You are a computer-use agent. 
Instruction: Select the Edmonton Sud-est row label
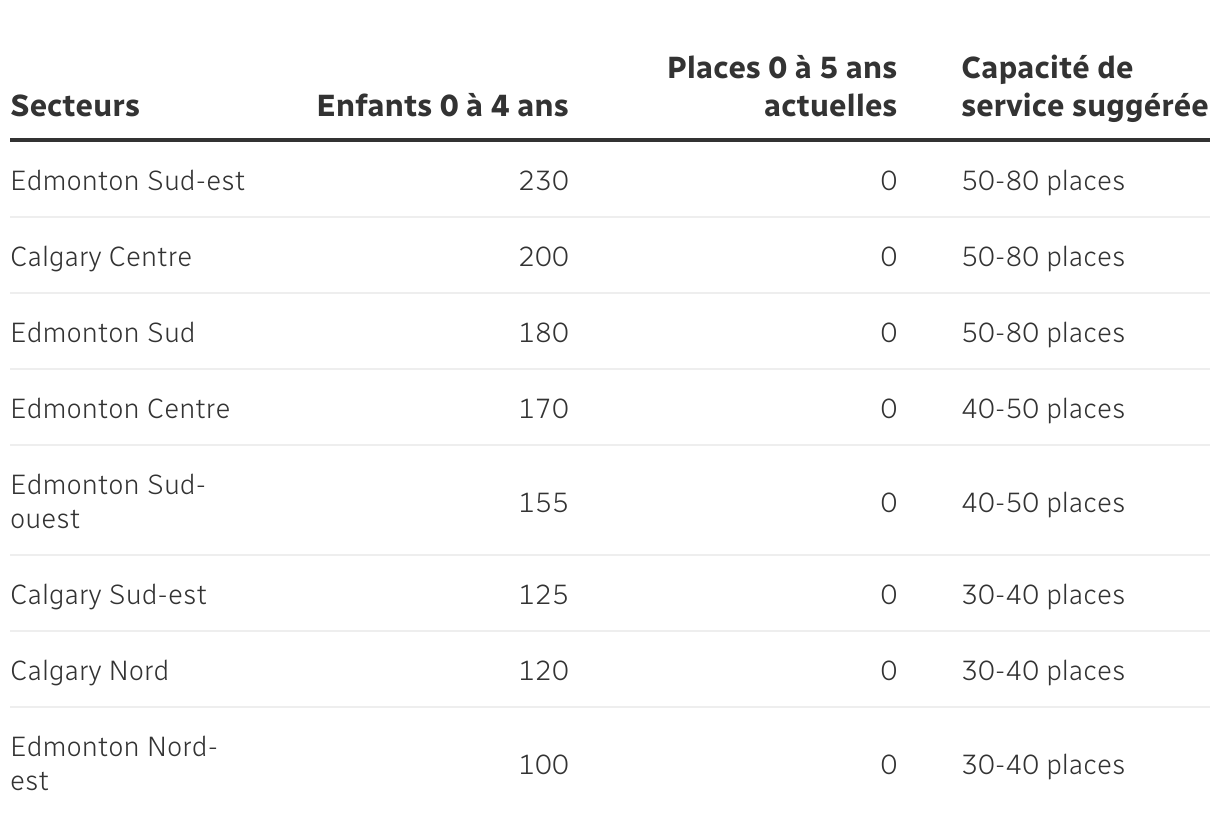click(128, 181)
